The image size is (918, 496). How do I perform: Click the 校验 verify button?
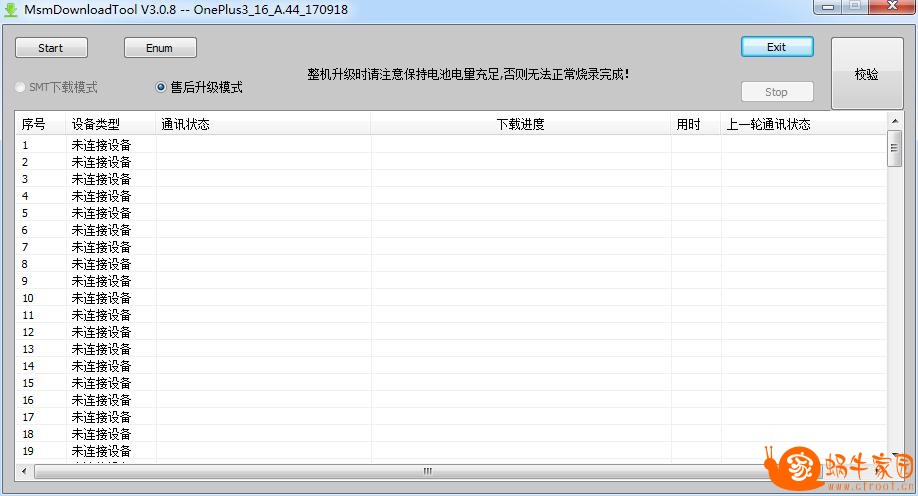point(867,74)
